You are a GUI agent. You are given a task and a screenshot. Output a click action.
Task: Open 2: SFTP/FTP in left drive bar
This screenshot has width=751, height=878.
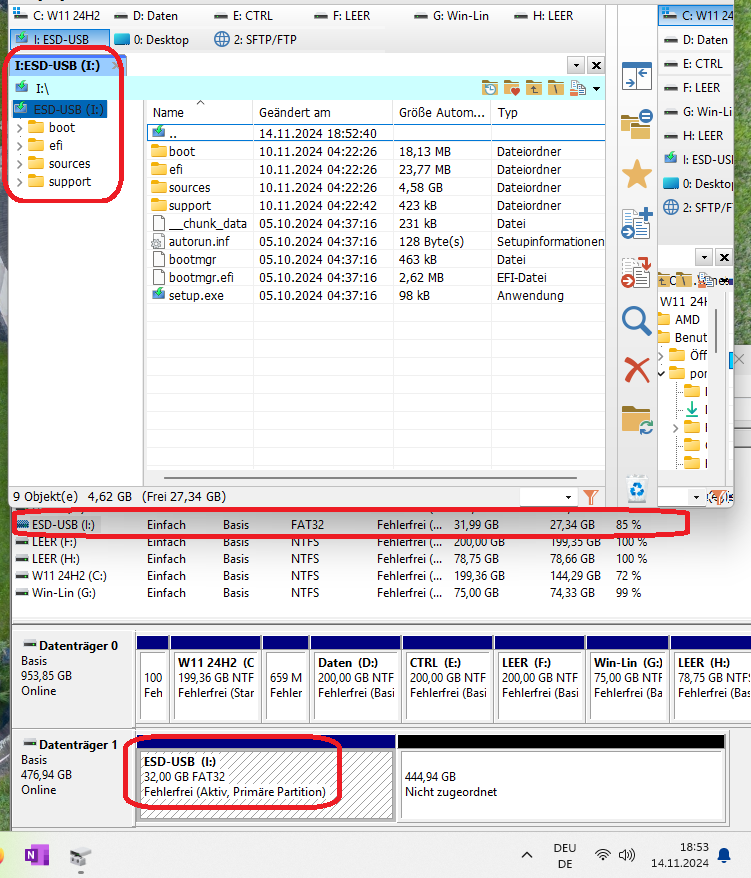click(256, 40)
